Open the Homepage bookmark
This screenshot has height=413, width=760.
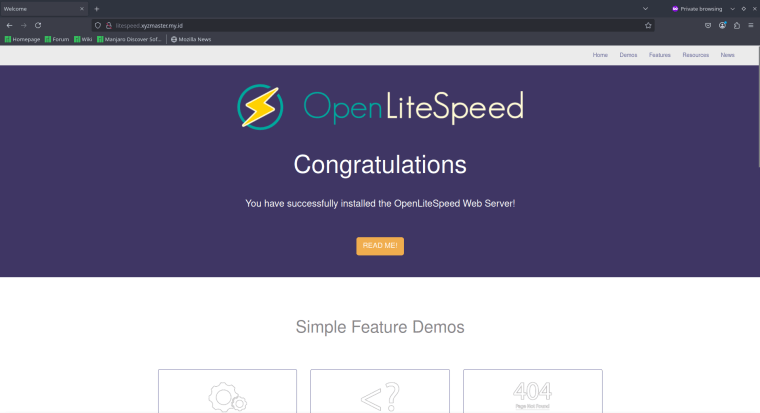click(x=22, y=39)
